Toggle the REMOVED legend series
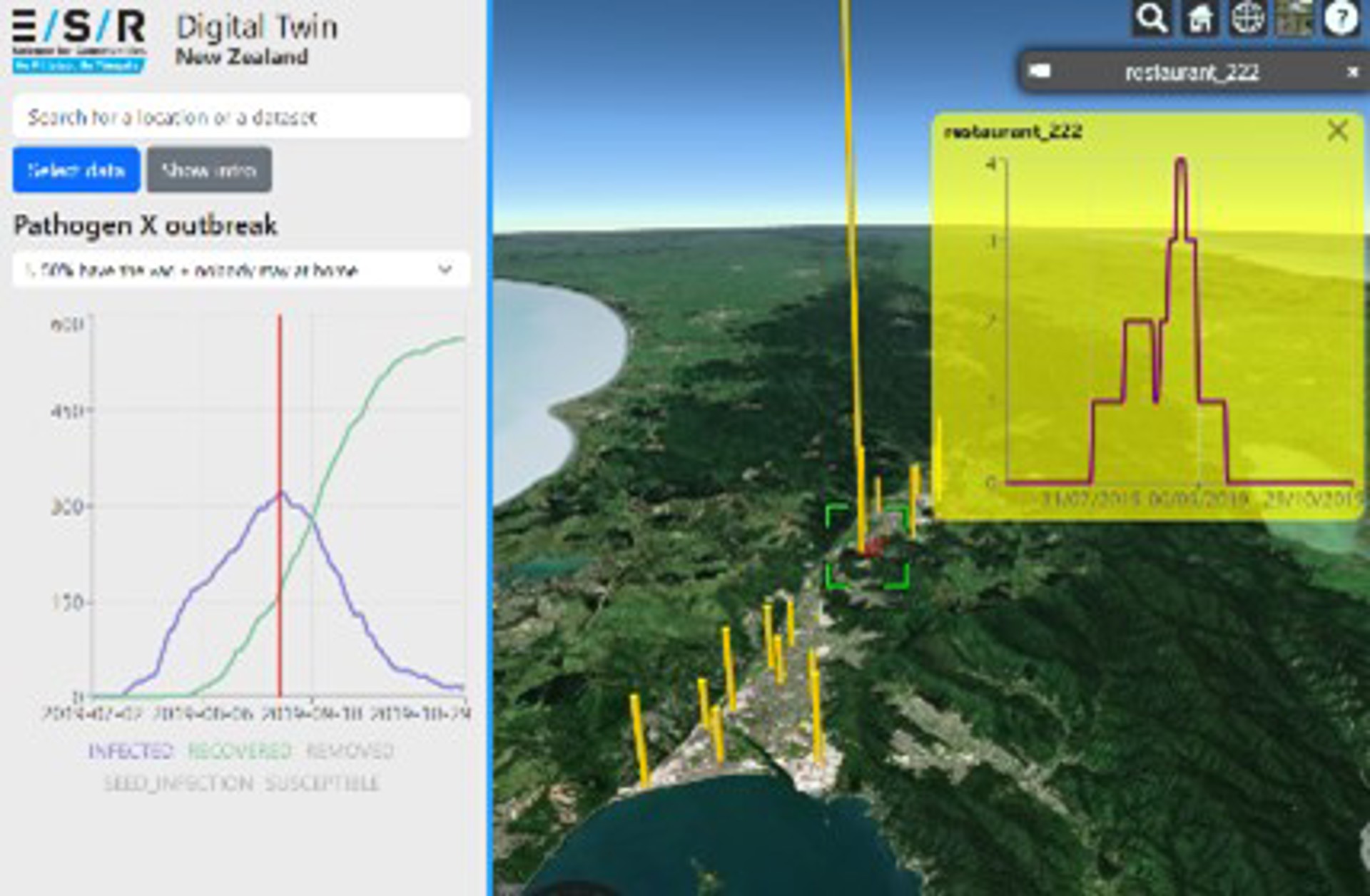This screenshot has width=1370, height=896. [x=350, y=750]
